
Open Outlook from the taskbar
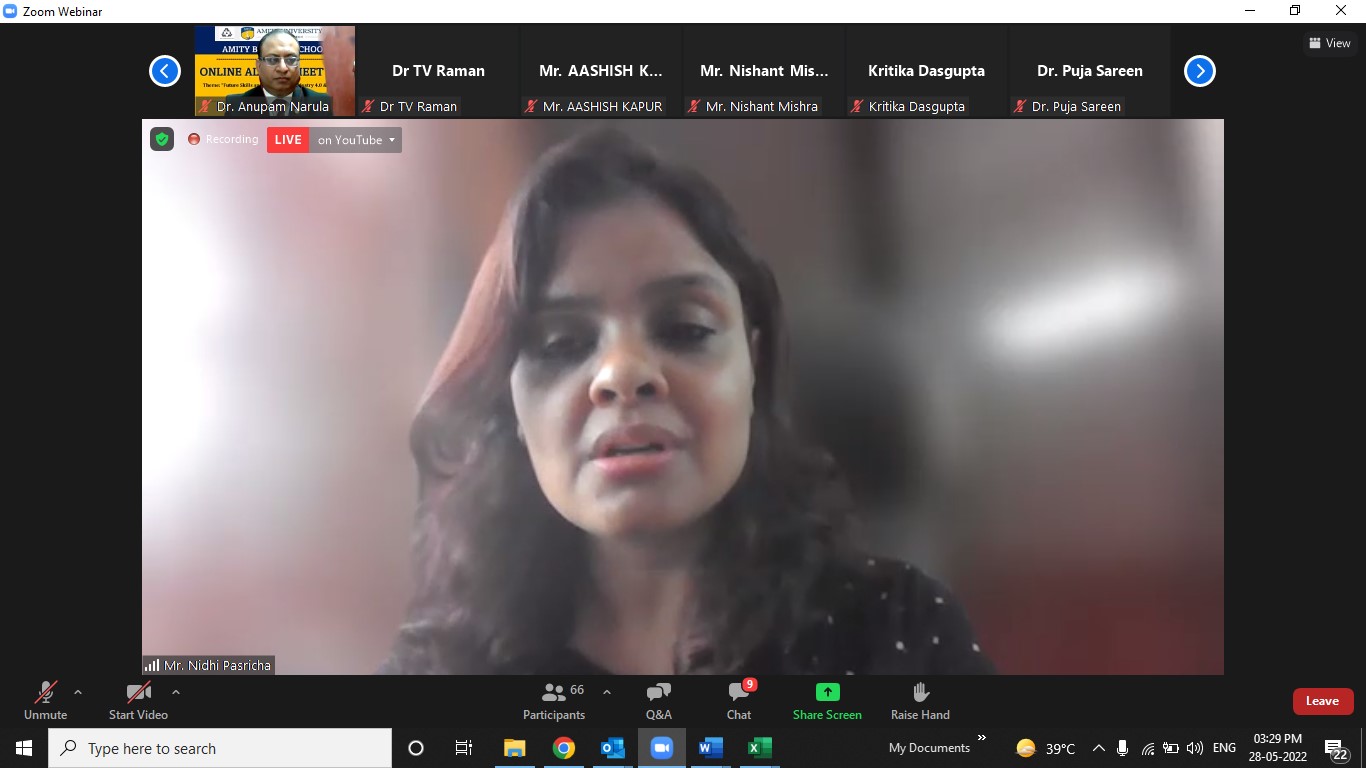pyautogui.click(x=613, y=748)
